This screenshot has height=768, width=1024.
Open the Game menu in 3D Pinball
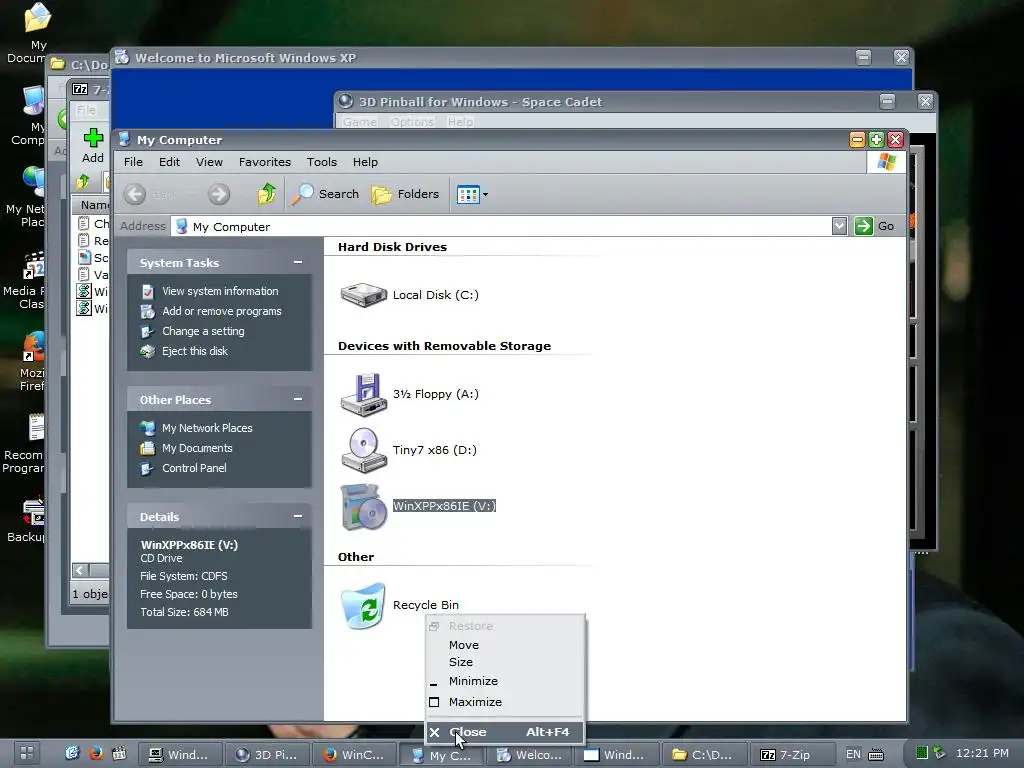point(360,122)
